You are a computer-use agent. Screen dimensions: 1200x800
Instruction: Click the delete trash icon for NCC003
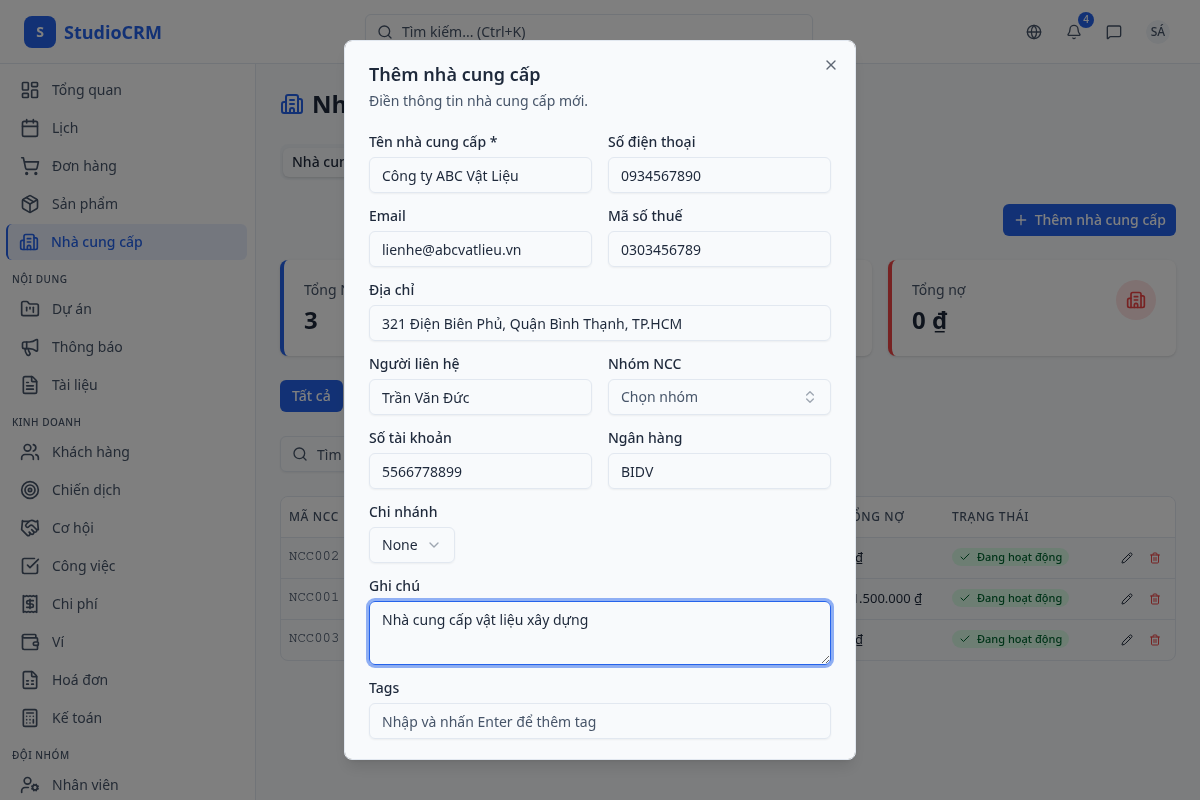click(1155, 640)
